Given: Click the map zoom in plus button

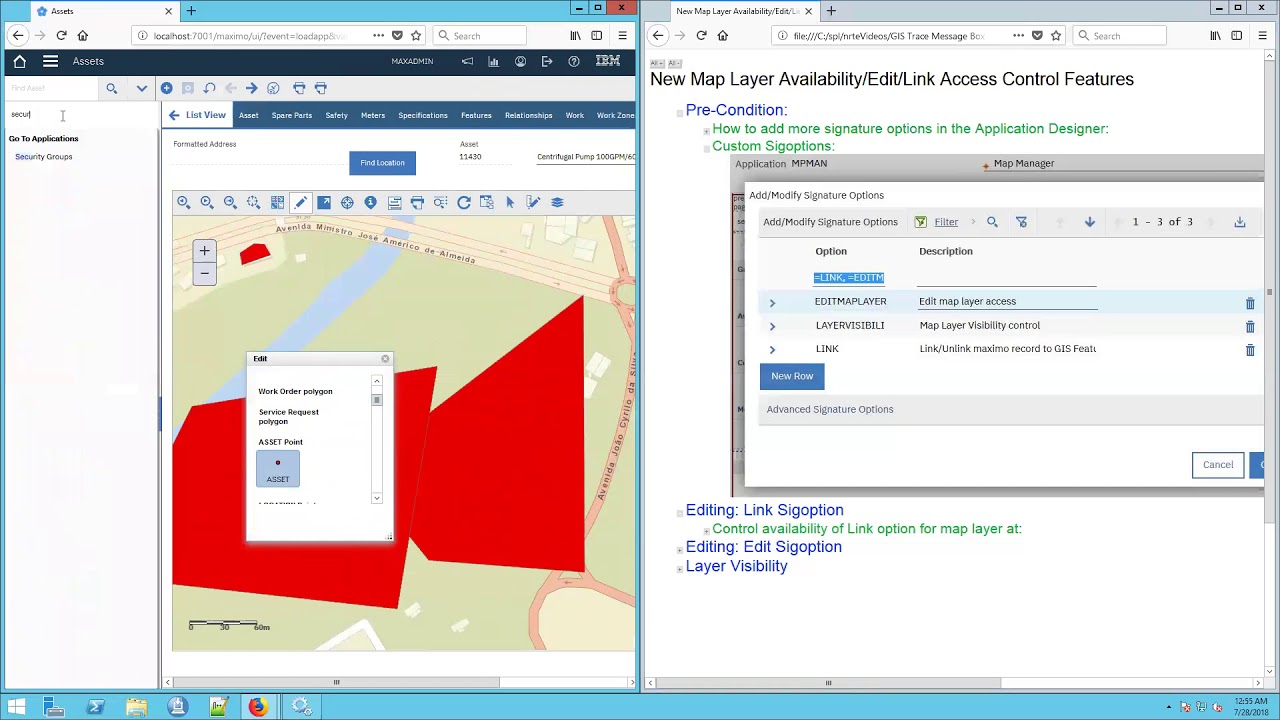Looking at the screenshot, I should click(x=204, y=251).
